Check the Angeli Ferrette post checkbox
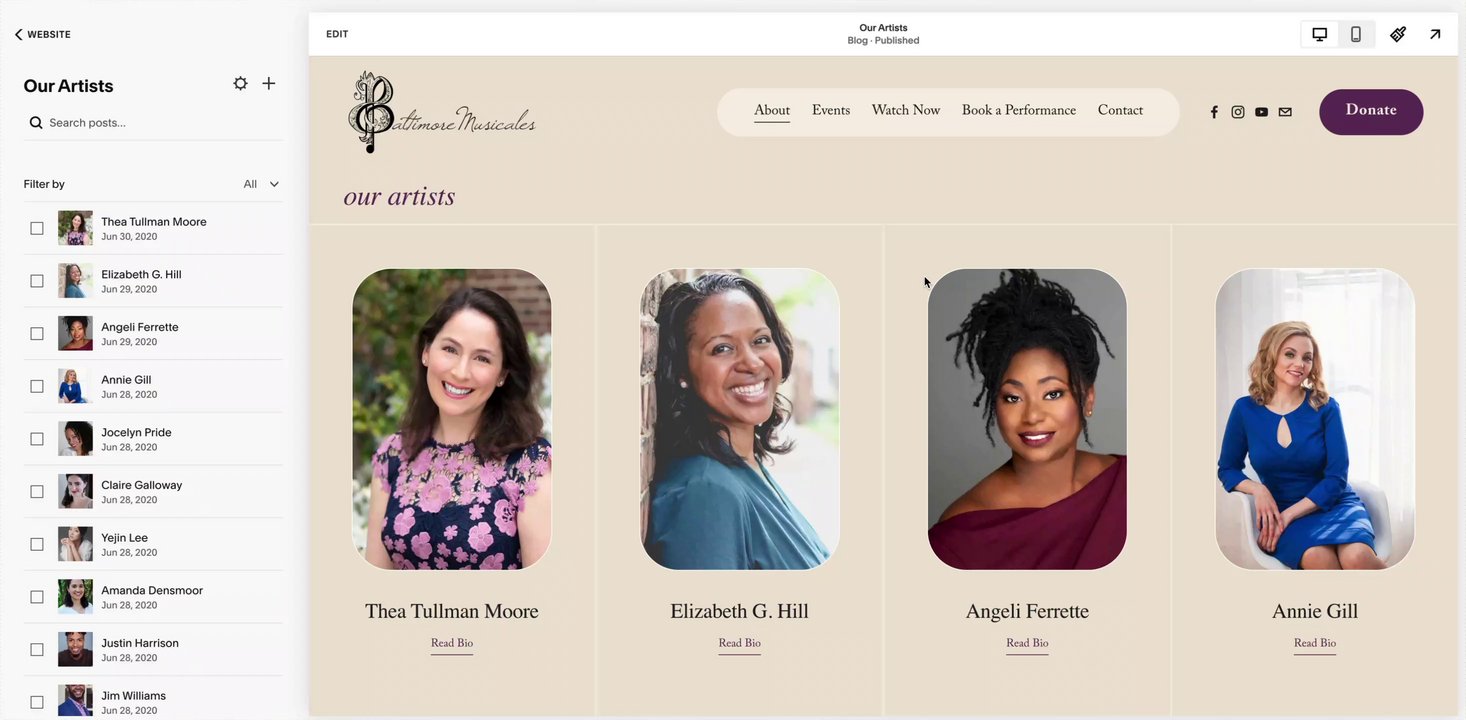This screenshot has width=1466, height=720. (37, 333)
